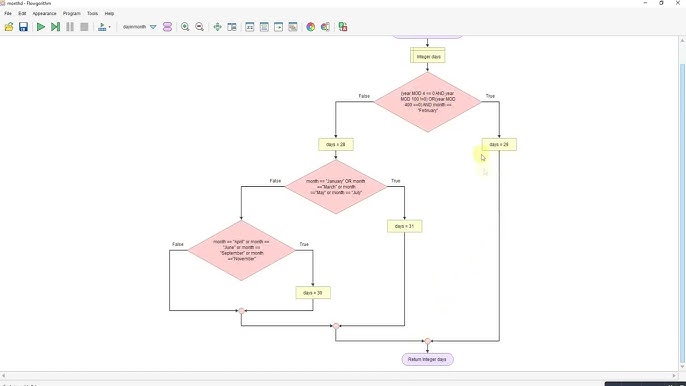Open the run speed dropdown
Screen dimensions: 686x386
(x=104, y=27)
